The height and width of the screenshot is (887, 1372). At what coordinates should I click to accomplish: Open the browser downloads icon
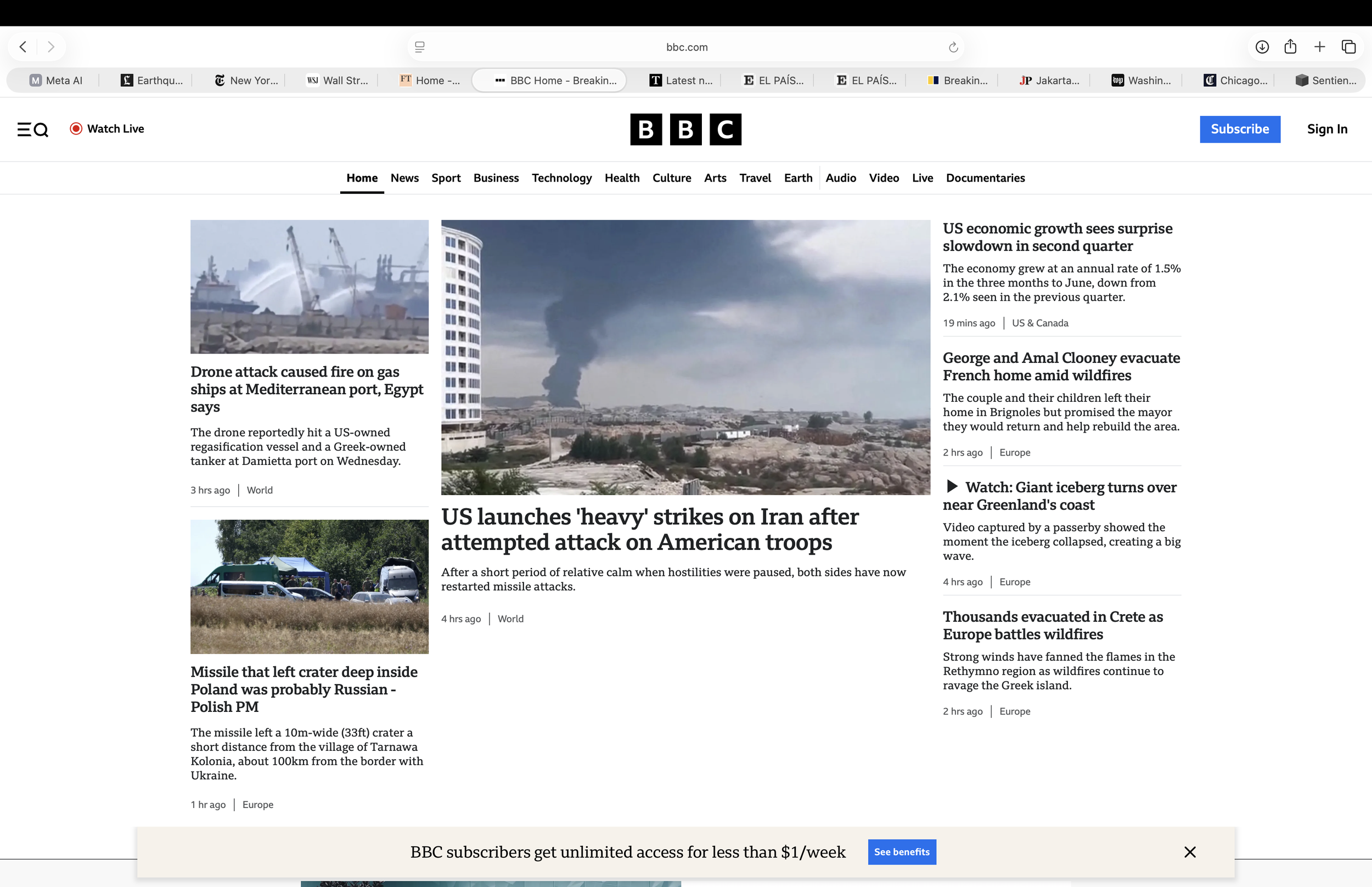(1262, 47)
